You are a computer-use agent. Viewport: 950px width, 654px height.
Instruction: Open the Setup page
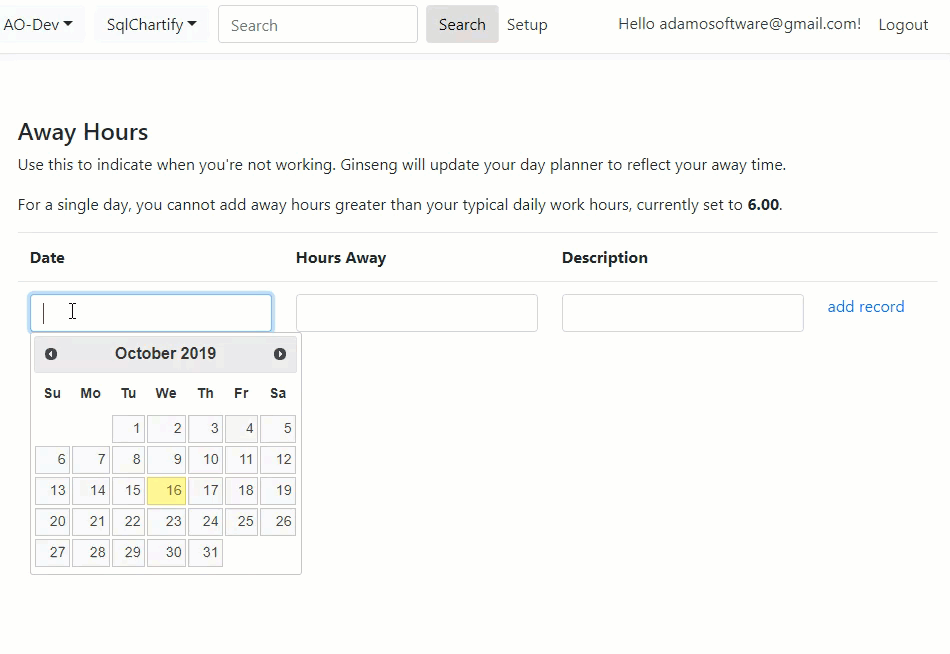(527, 25)
